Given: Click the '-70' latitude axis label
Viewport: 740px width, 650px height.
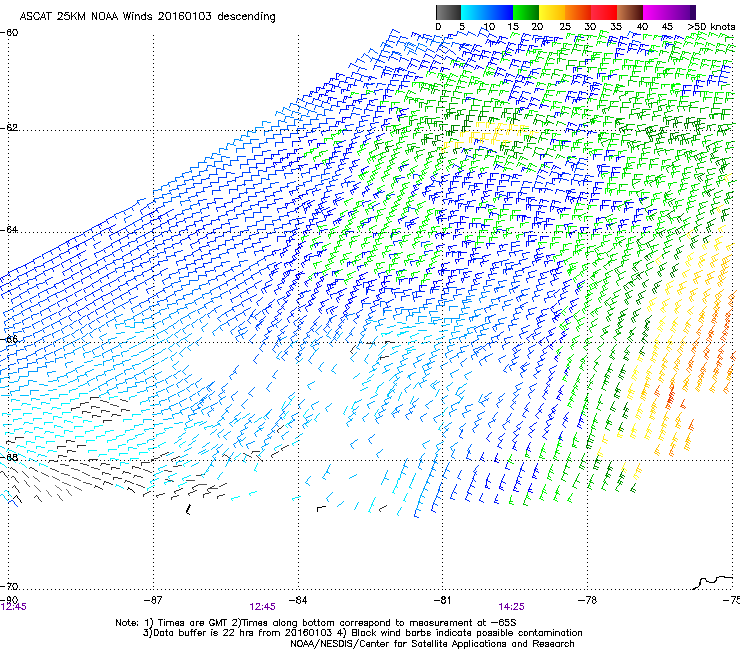Looking at the screenshot, I should (9, 586).
